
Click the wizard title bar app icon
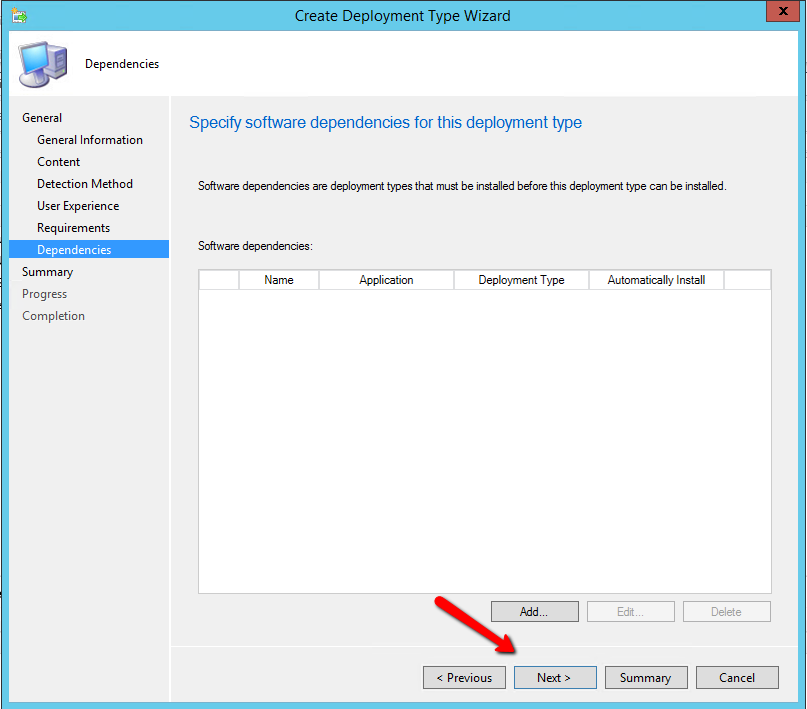tap(20, 15)
